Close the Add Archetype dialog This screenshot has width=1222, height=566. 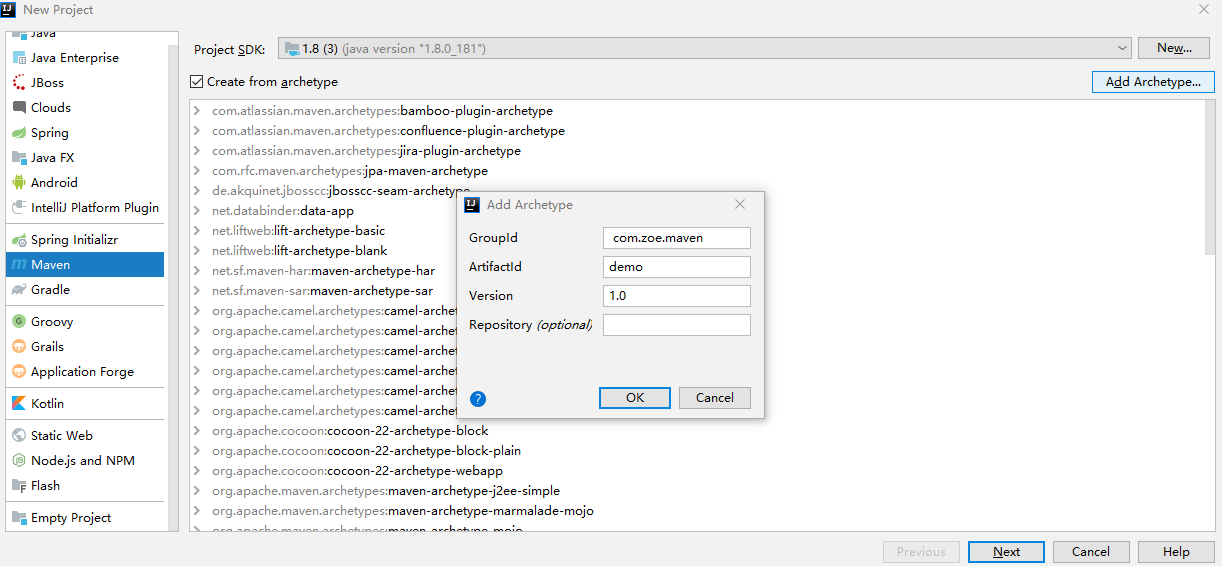[x=740, y=204]
